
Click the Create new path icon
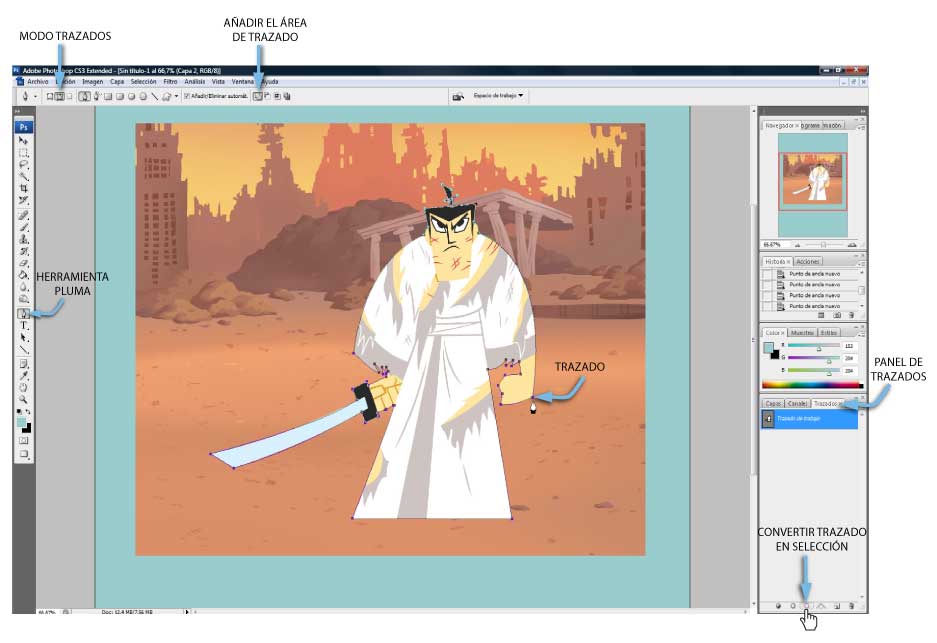[837, 606]
